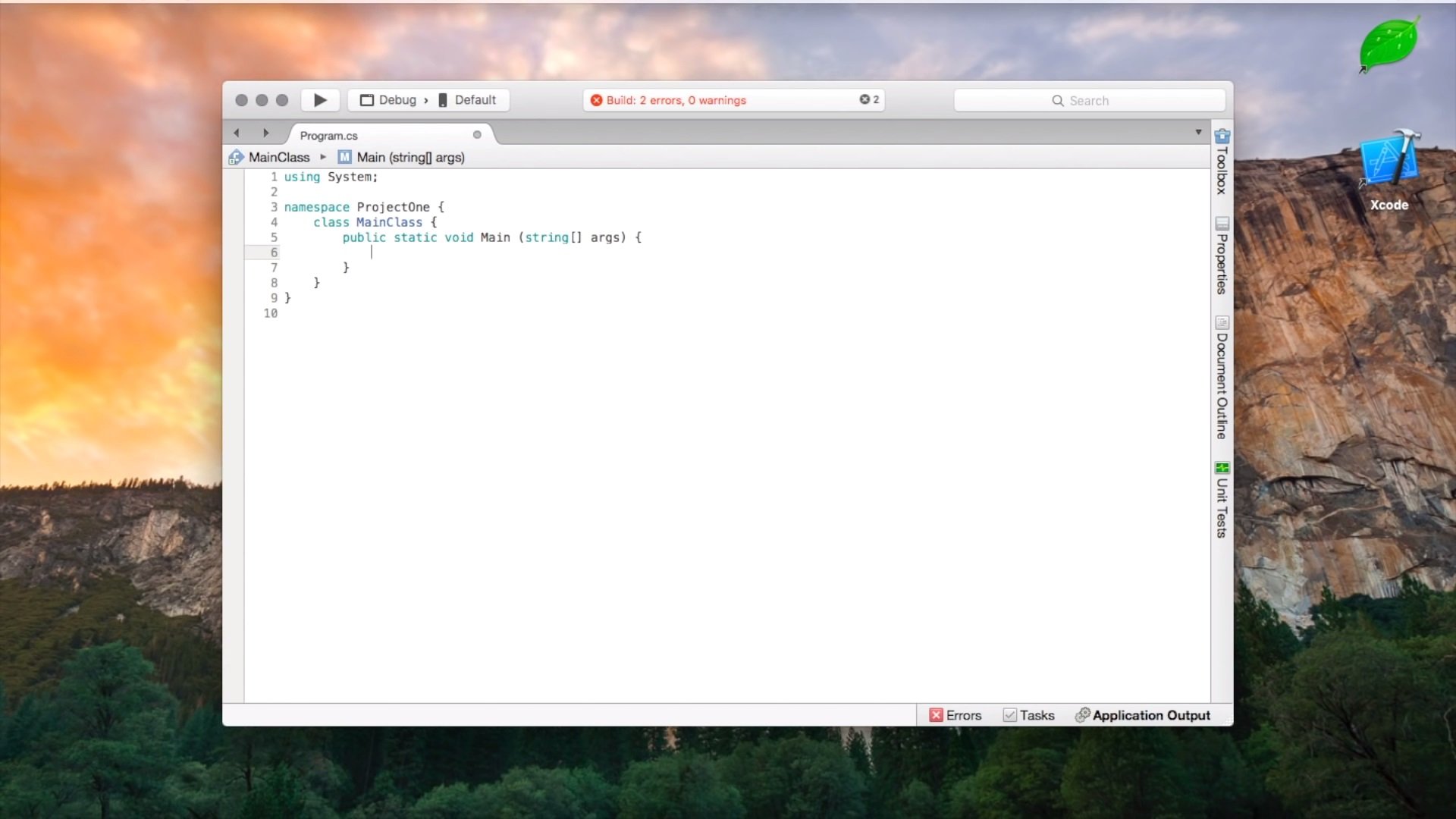Viewport: 1456px width, 819px height.
Task: Run the project with the play button
Action: click(x=320, y=100)
